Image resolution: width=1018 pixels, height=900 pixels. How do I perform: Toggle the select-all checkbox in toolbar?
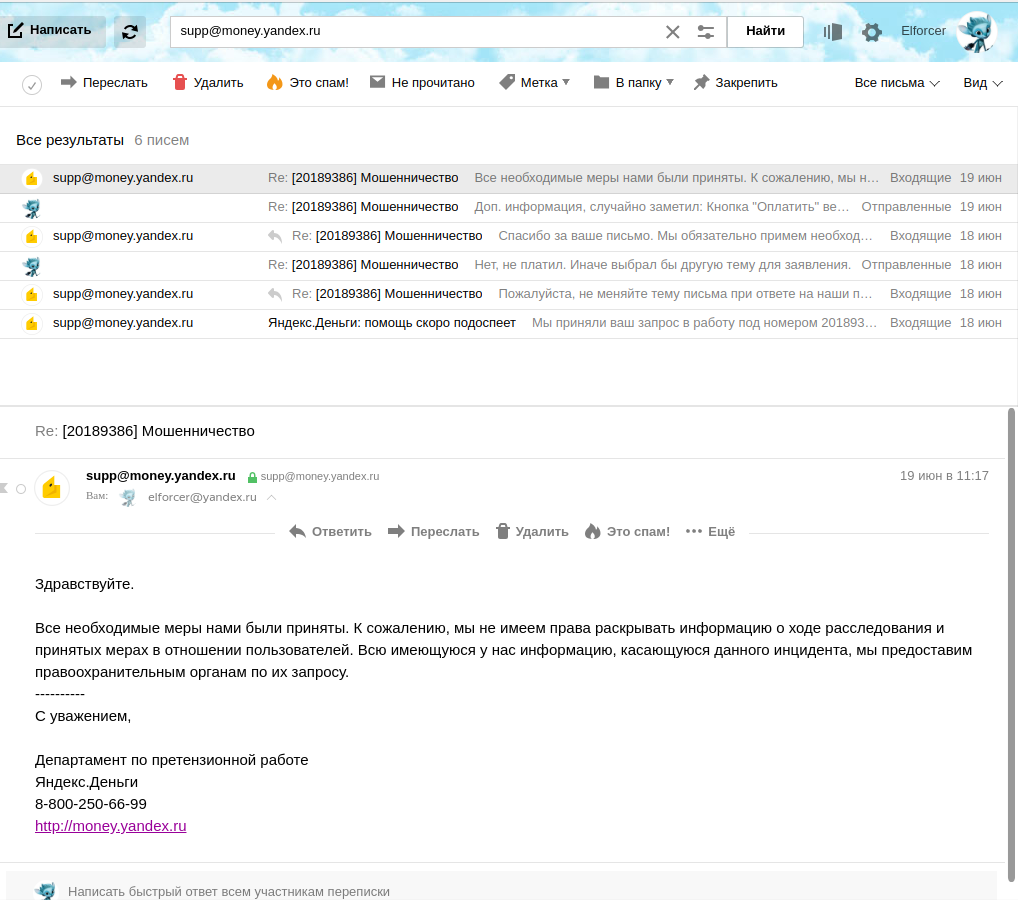pyautogui.click(x=32, y=85)
